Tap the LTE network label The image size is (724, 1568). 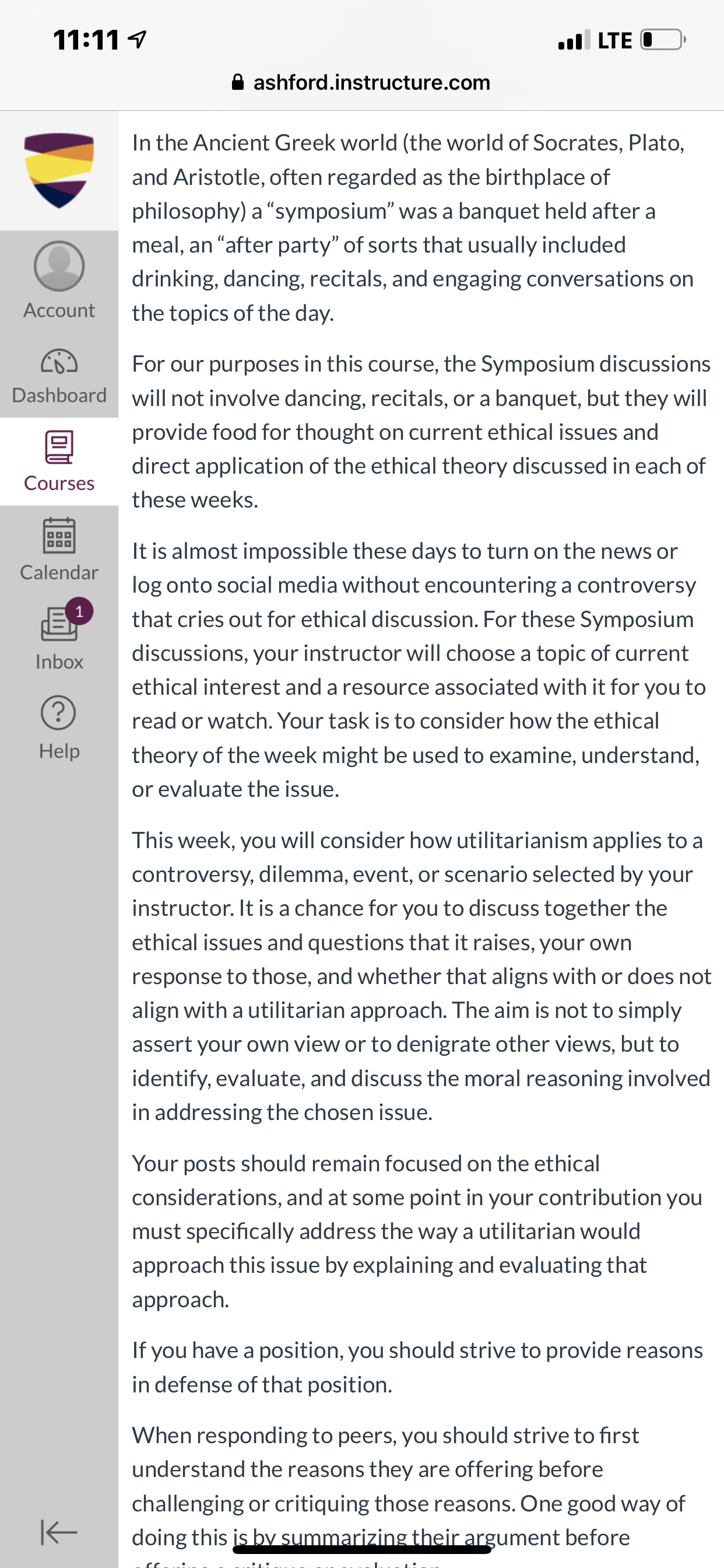coord(615,40)
